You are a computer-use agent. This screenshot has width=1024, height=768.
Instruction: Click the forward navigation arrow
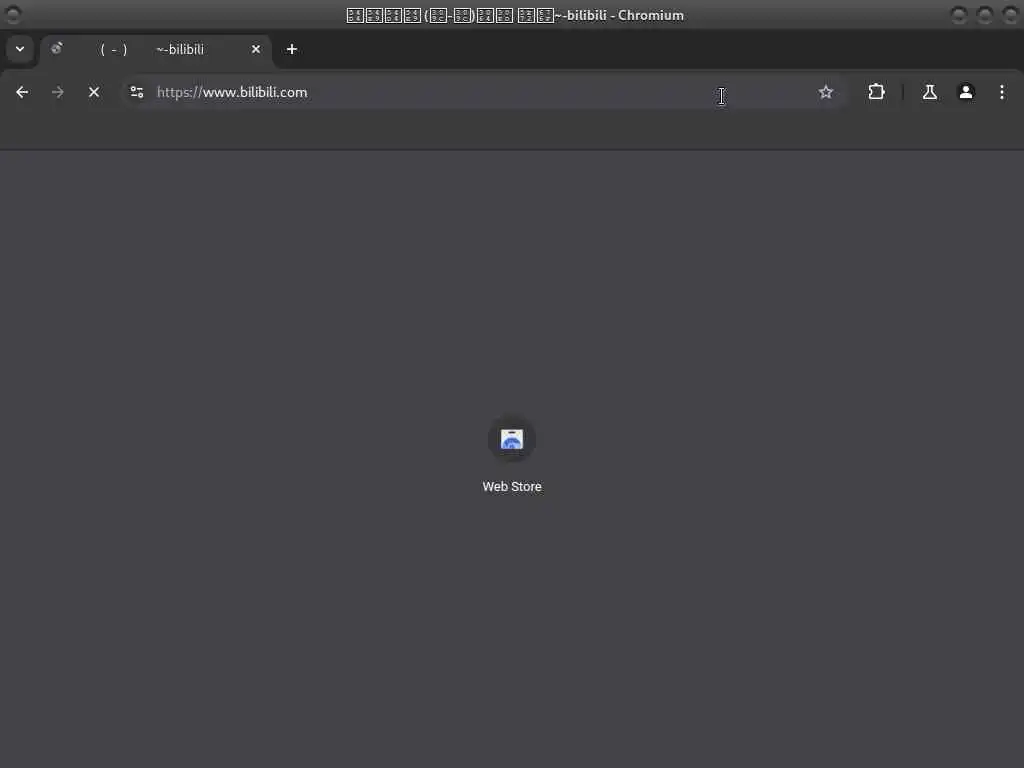pos(57,92)
